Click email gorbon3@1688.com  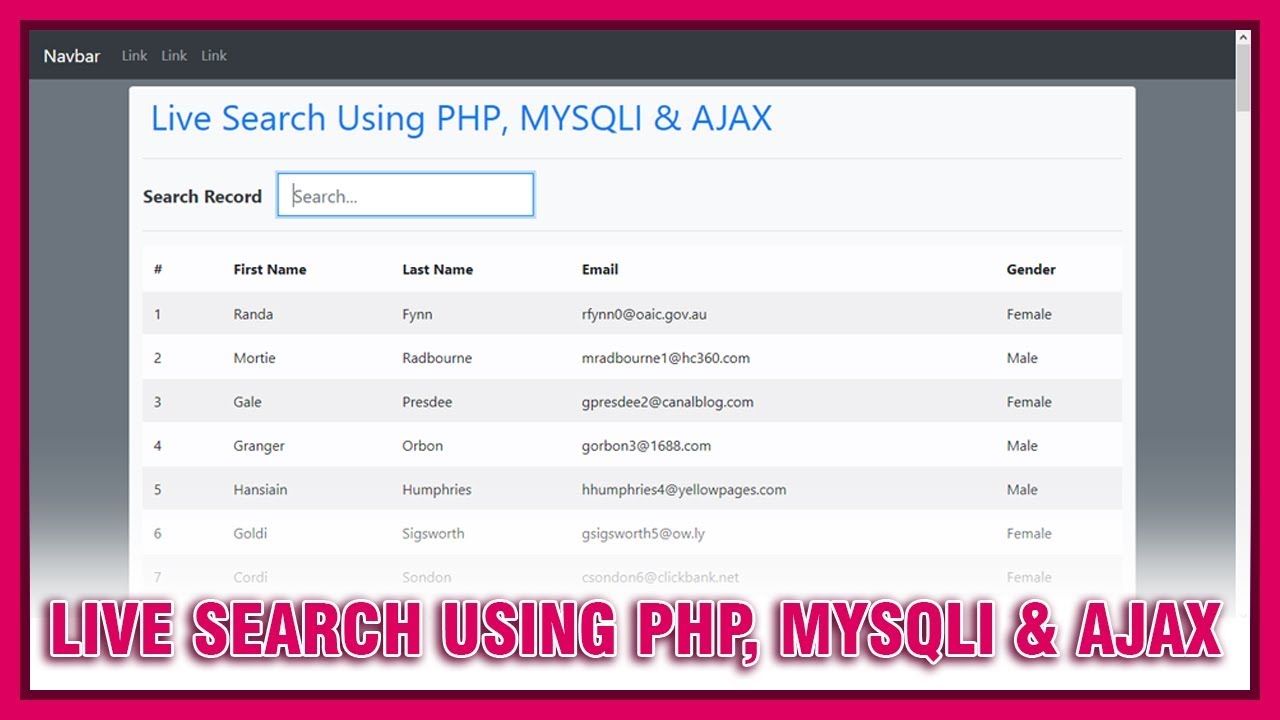click(646, 446)
